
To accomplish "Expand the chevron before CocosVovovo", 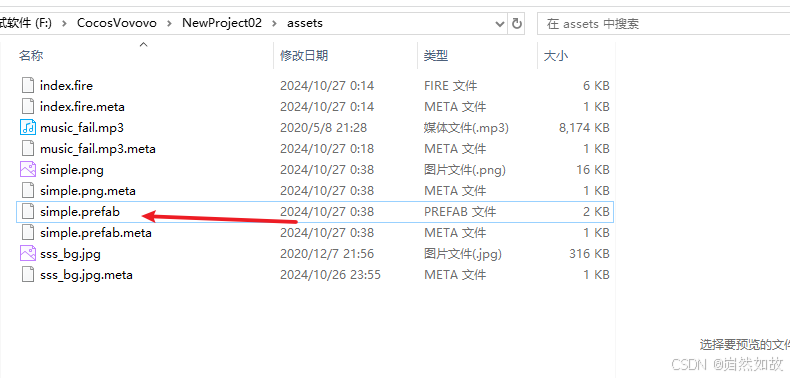I will [64, 23].
